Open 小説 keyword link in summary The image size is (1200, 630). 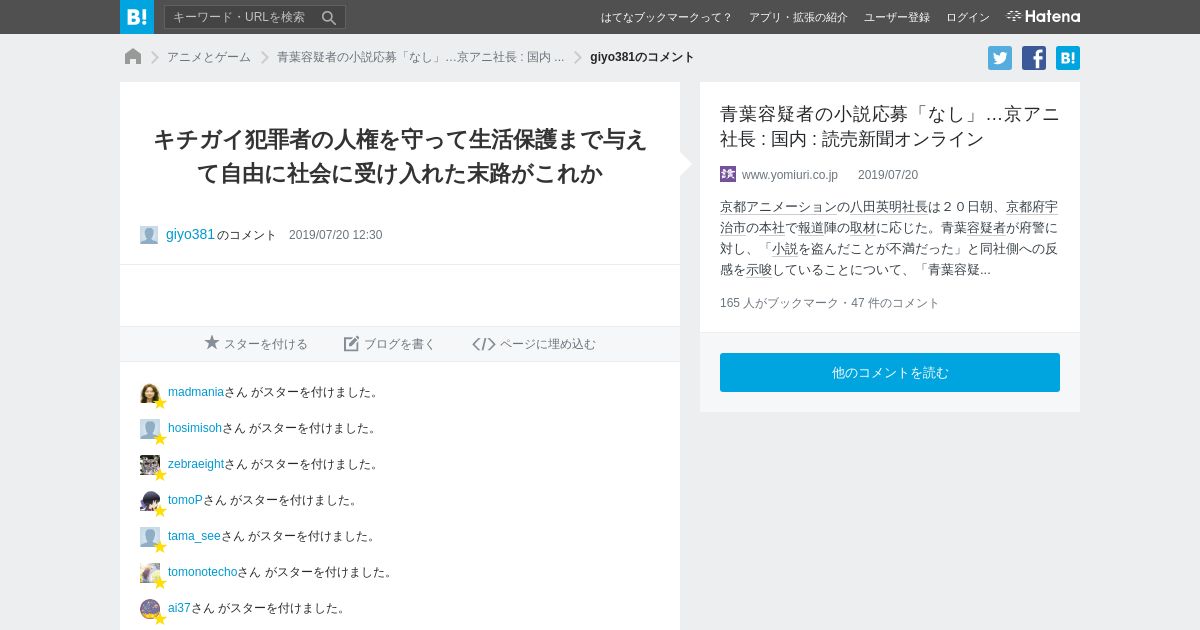coord(785,249)
